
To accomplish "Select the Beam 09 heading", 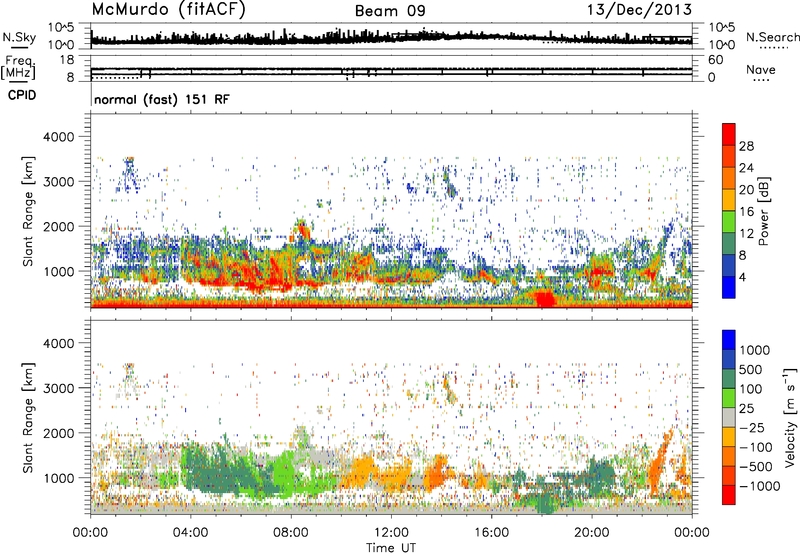I will (390, 11).
